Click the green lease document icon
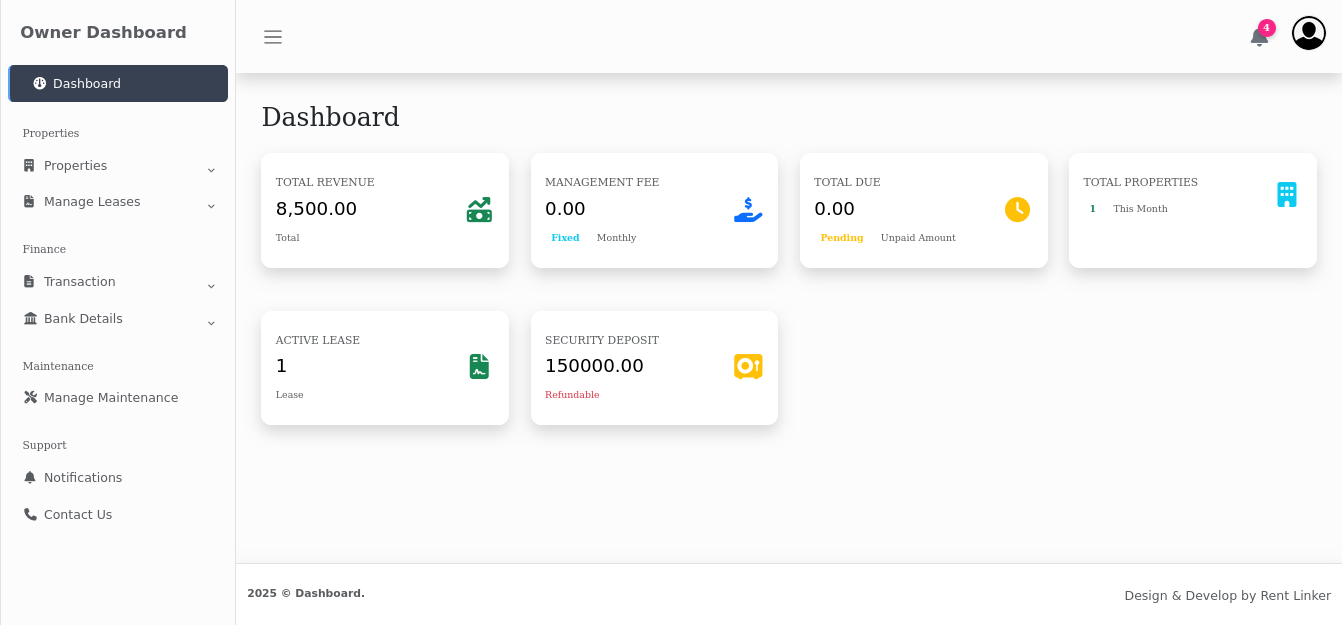Viewport: 1342px width, 625px height. (x=478, y=366)
